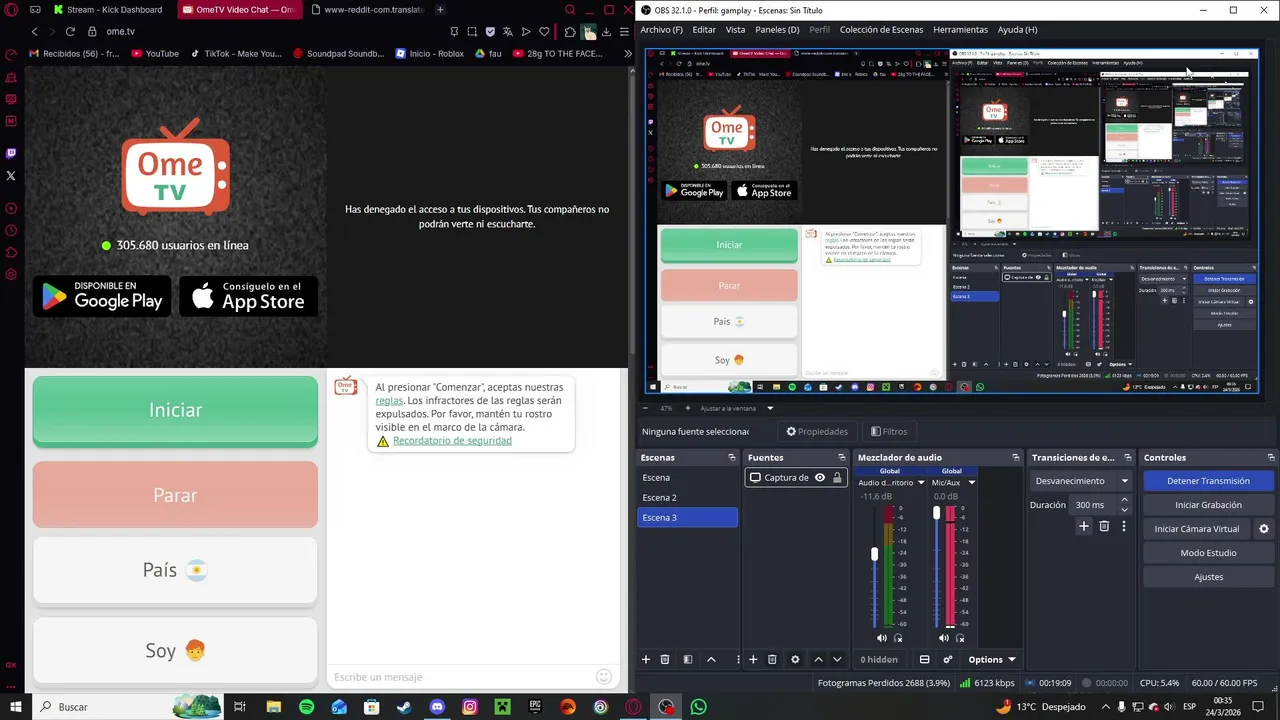Viewport: 1280px width, 720px height.
Task: Adjust Audio del escritorio volume fader
Action: (875, 554)
